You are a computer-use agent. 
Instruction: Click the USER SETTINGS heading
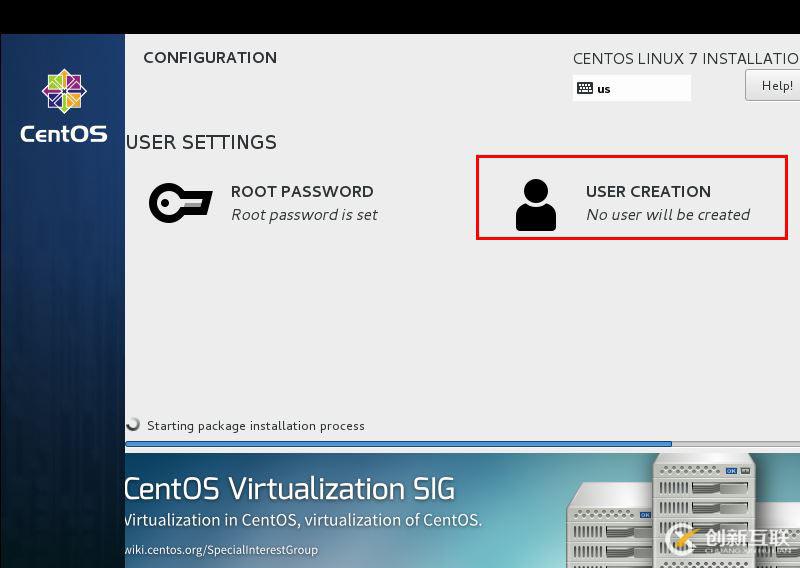[x=201, y=142]
